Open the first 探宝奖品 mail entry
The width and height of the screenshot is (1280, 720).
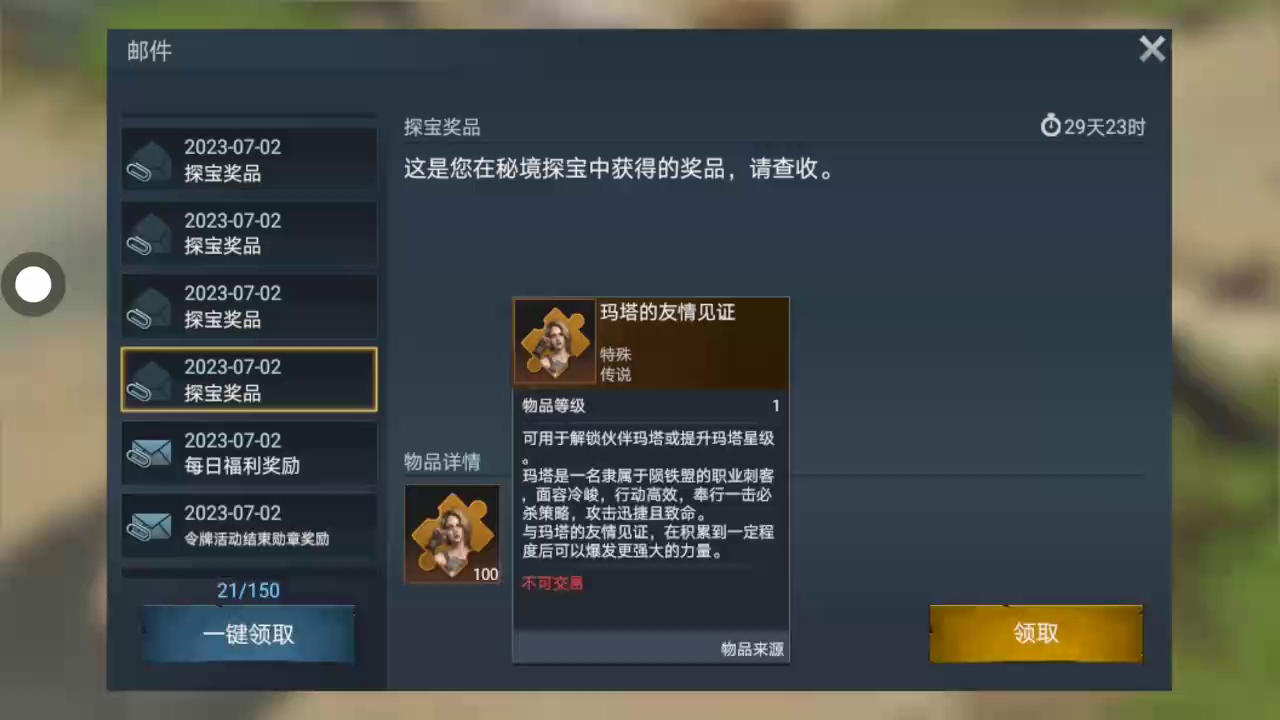tap(249, 159)
